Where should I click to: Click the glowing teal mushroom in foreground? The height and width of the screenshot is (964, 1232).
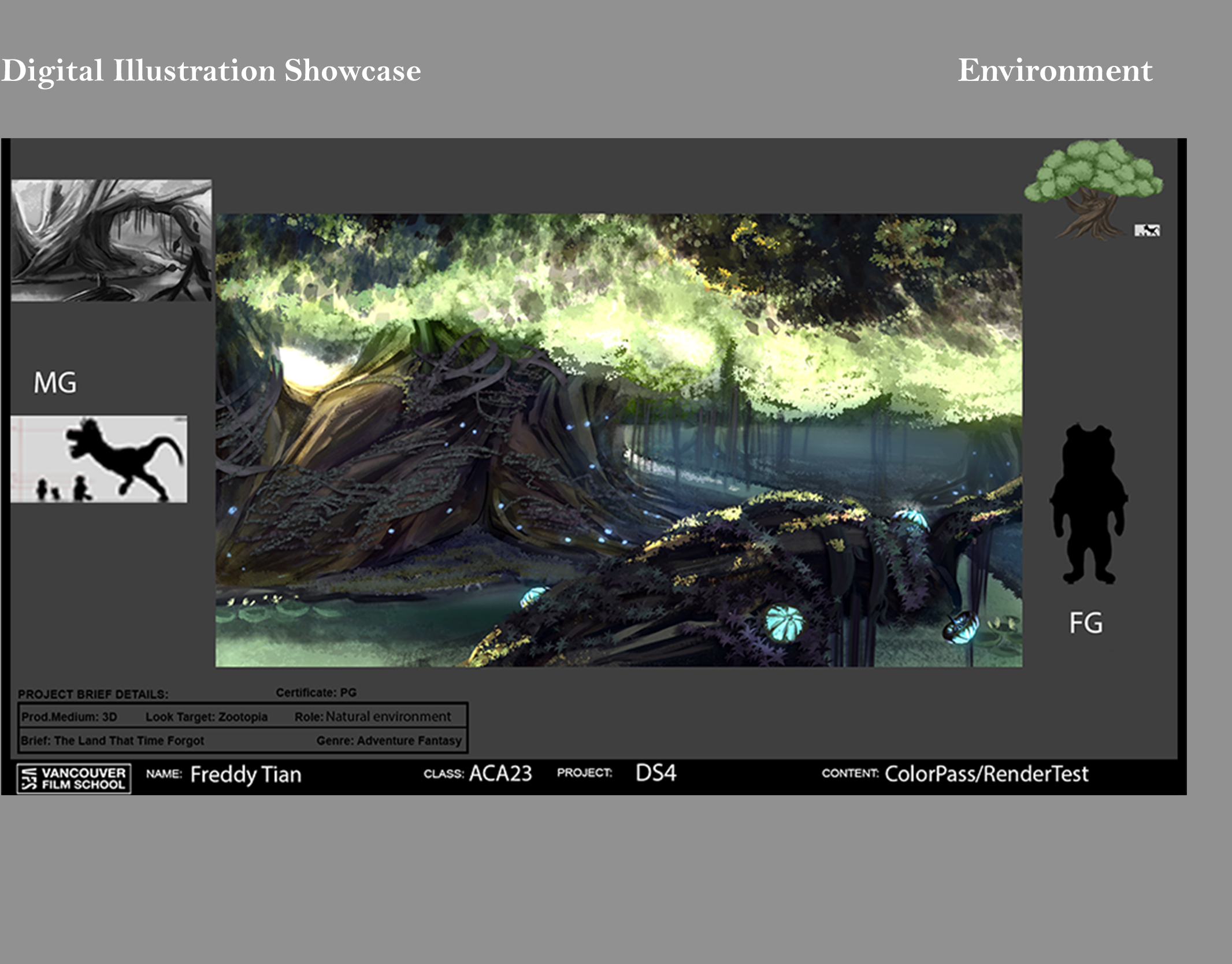pos(784,622)
